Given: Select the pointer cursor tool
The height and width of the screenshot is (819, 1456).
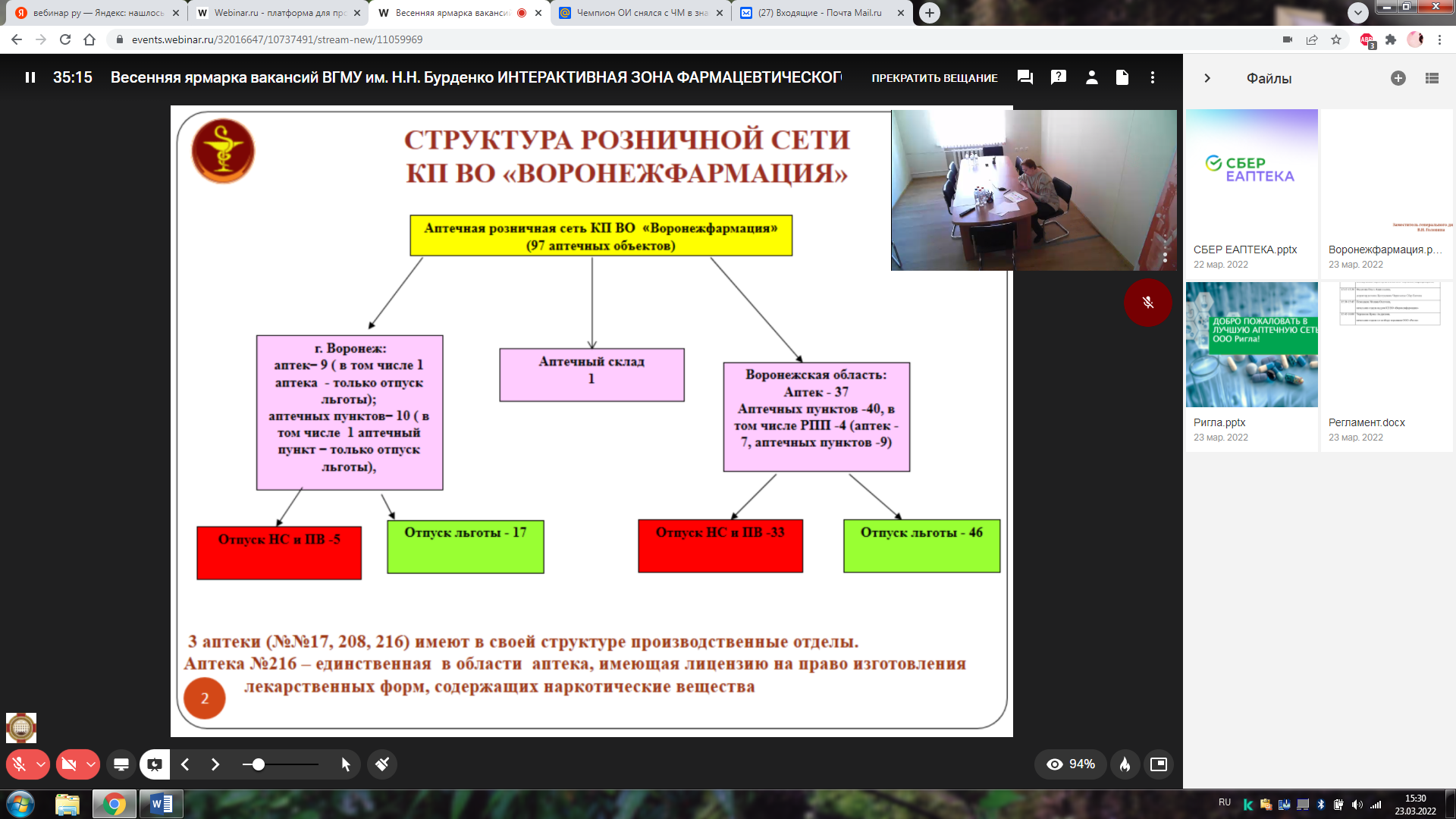Looking at the screenshot, I should point(346,764).
